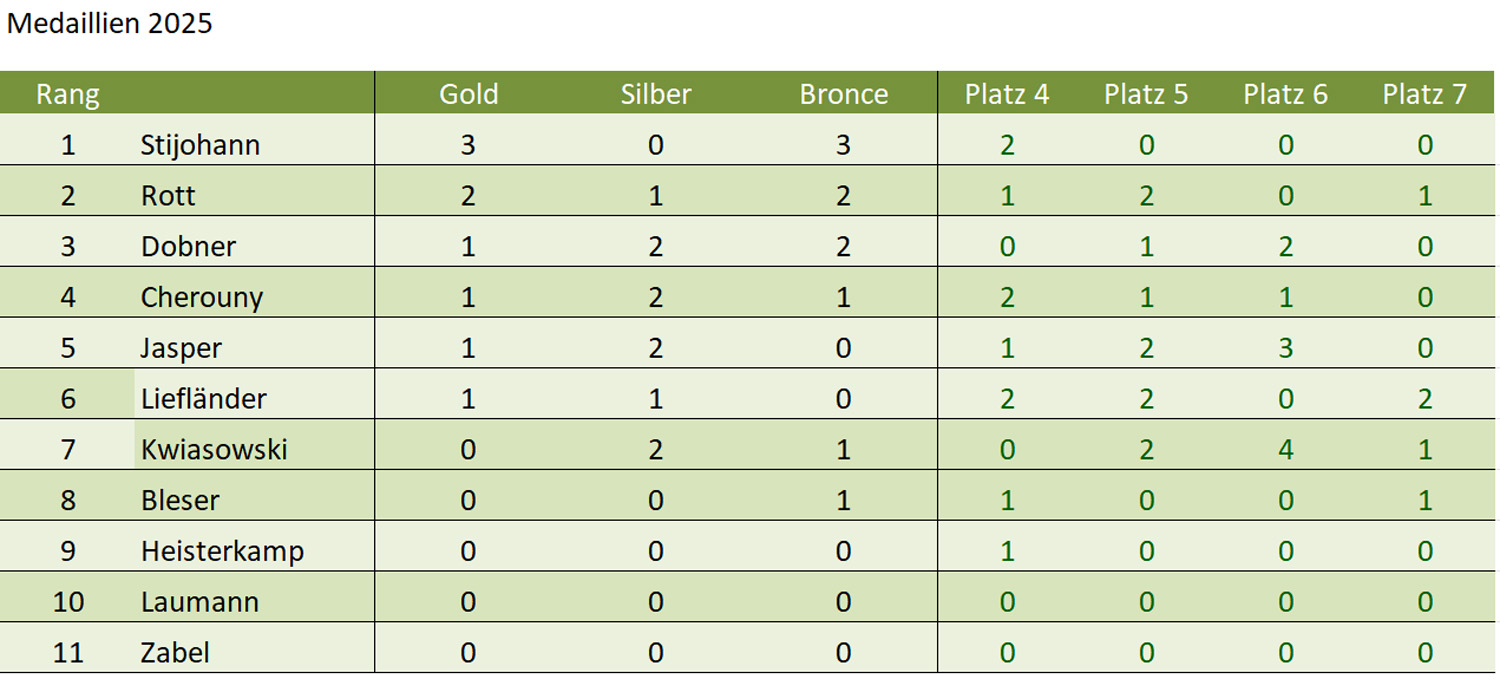Viewport: 1500px width, 679px height.
Task: Select Bleser's Bronce value 1
Action: coord(843,501)
